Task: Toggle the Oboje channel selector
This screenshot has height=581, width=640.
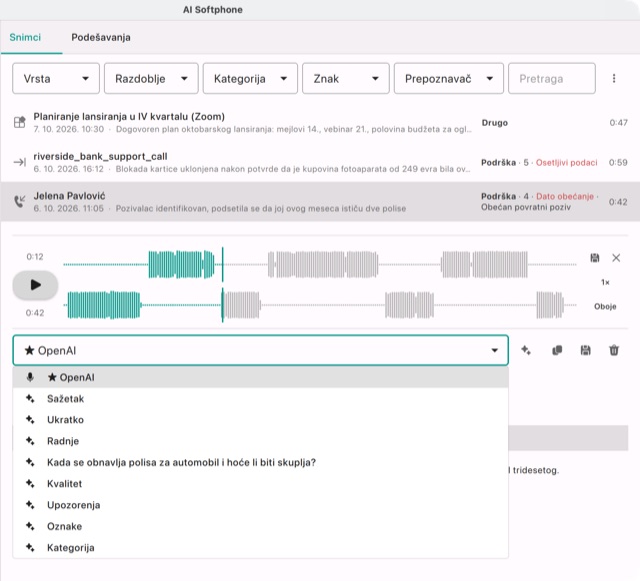Action: click(605, 307)
